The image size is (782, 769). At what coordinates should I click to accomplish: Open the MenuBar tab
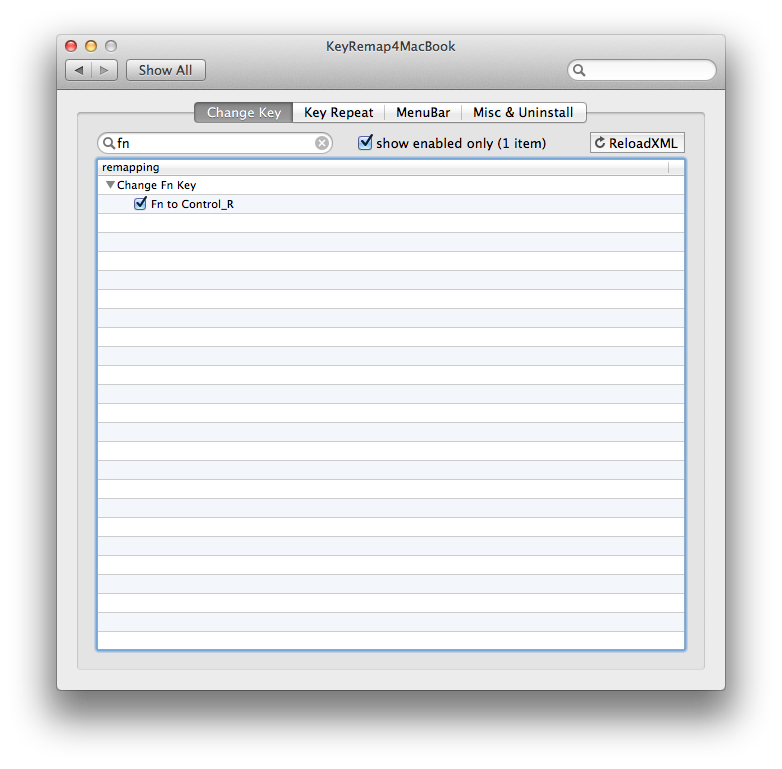(423, 112)
